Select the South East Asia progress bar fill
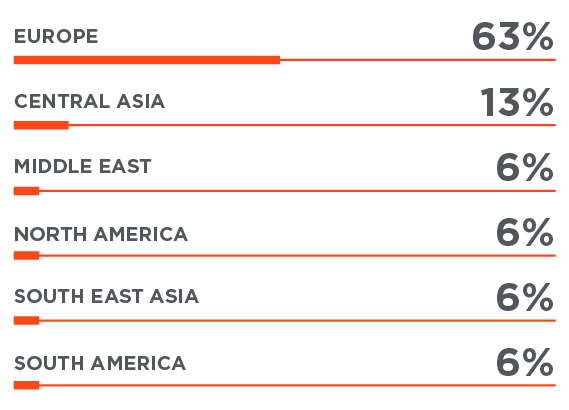The image size is (569, 410). [26, 320]
